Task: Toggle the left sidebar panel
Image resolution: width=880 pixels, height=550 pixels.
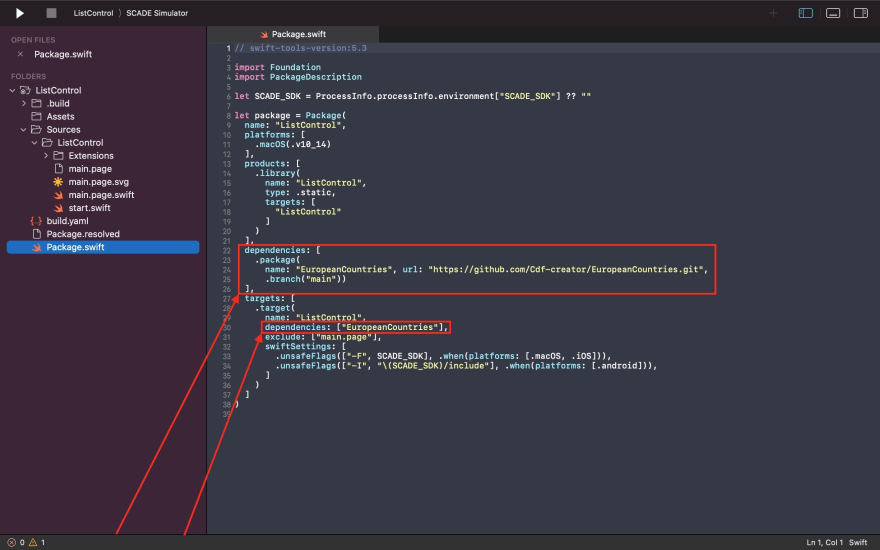Action: coord(805,13)
